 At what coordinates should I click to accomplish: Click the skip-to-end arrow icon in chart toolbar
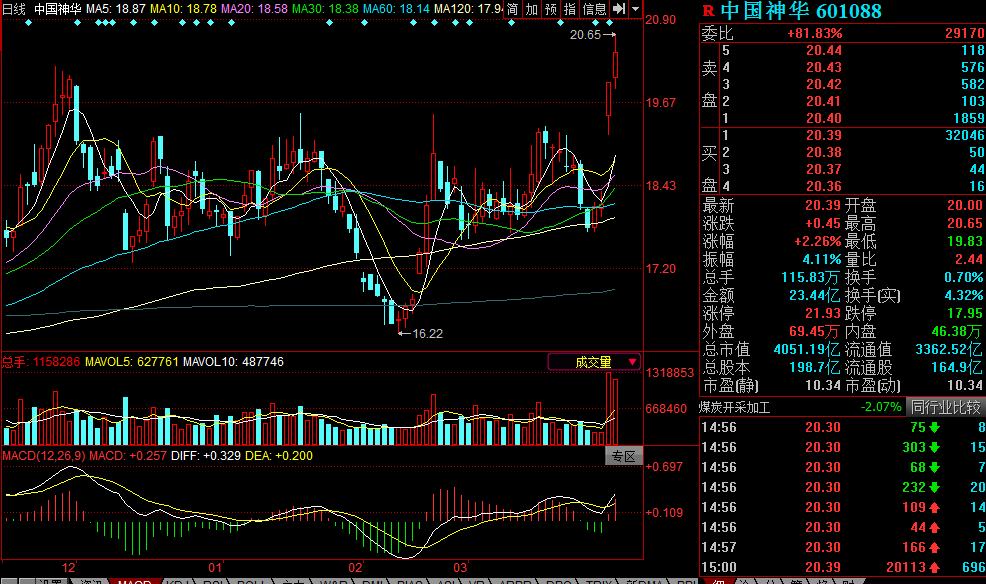coord(619,9)
